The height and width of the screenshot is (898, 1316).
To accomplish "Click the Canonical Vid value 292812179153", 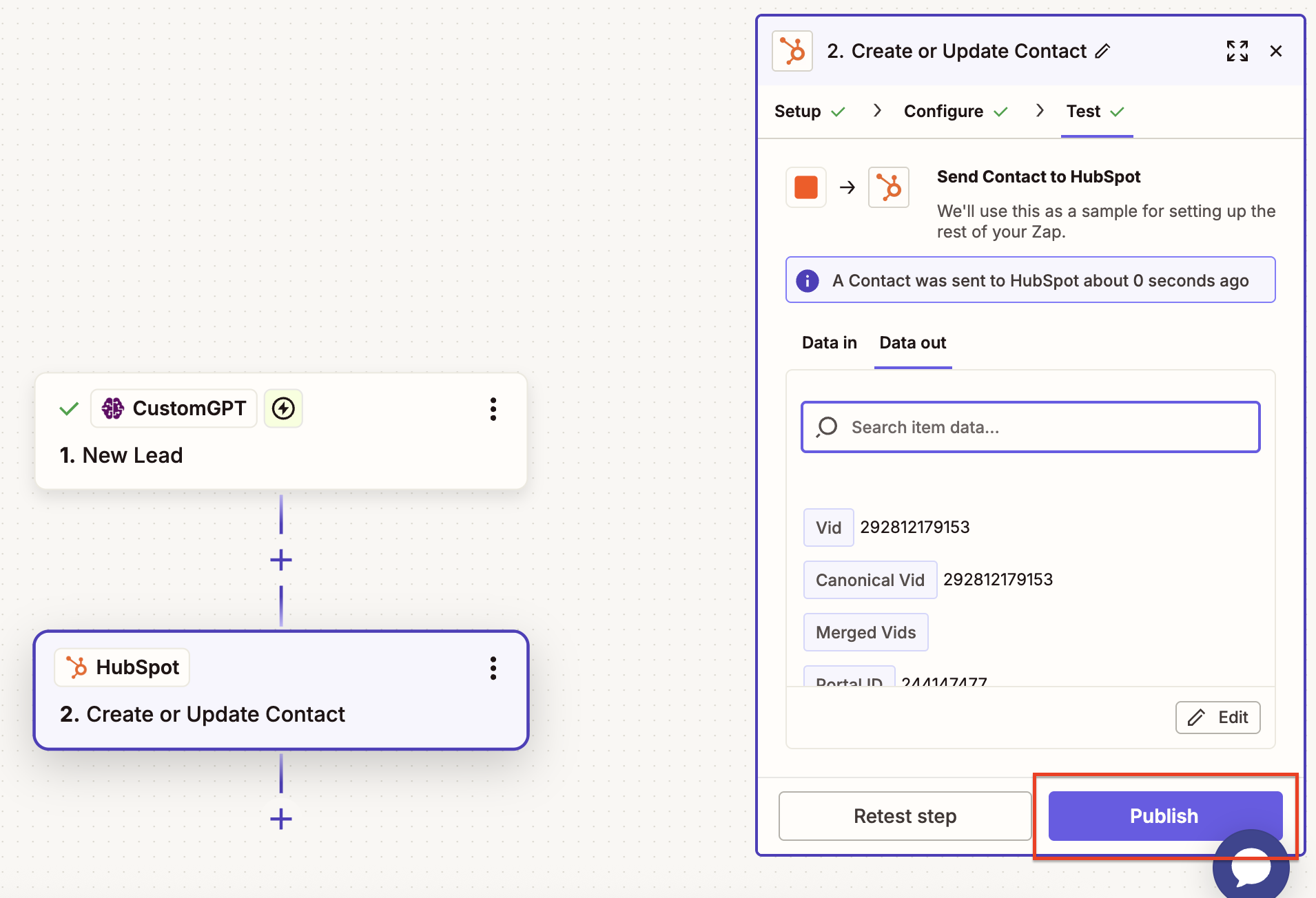I will (998, 580).
